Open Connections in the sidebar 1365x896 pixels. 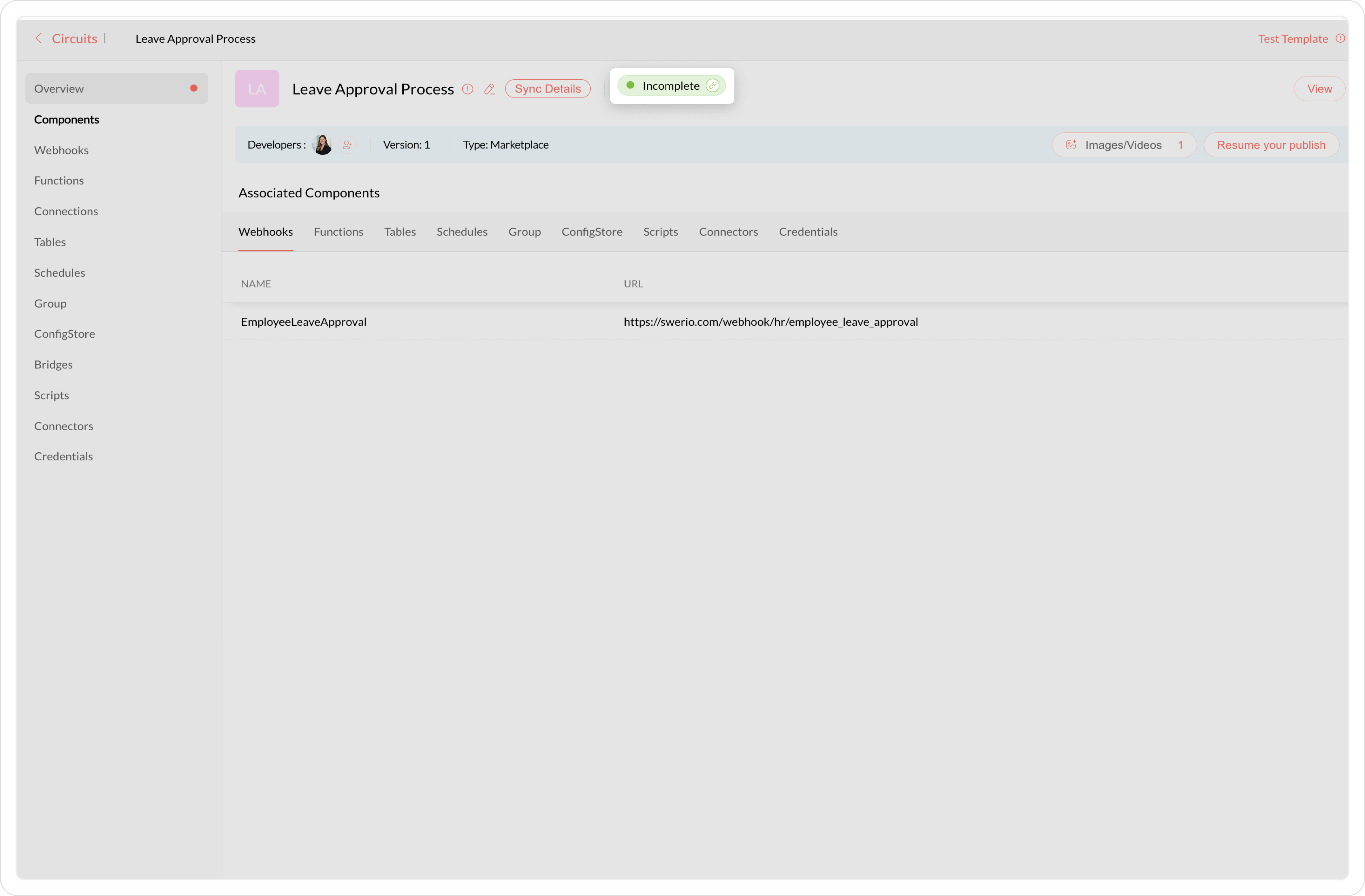(x=66, y=212)
